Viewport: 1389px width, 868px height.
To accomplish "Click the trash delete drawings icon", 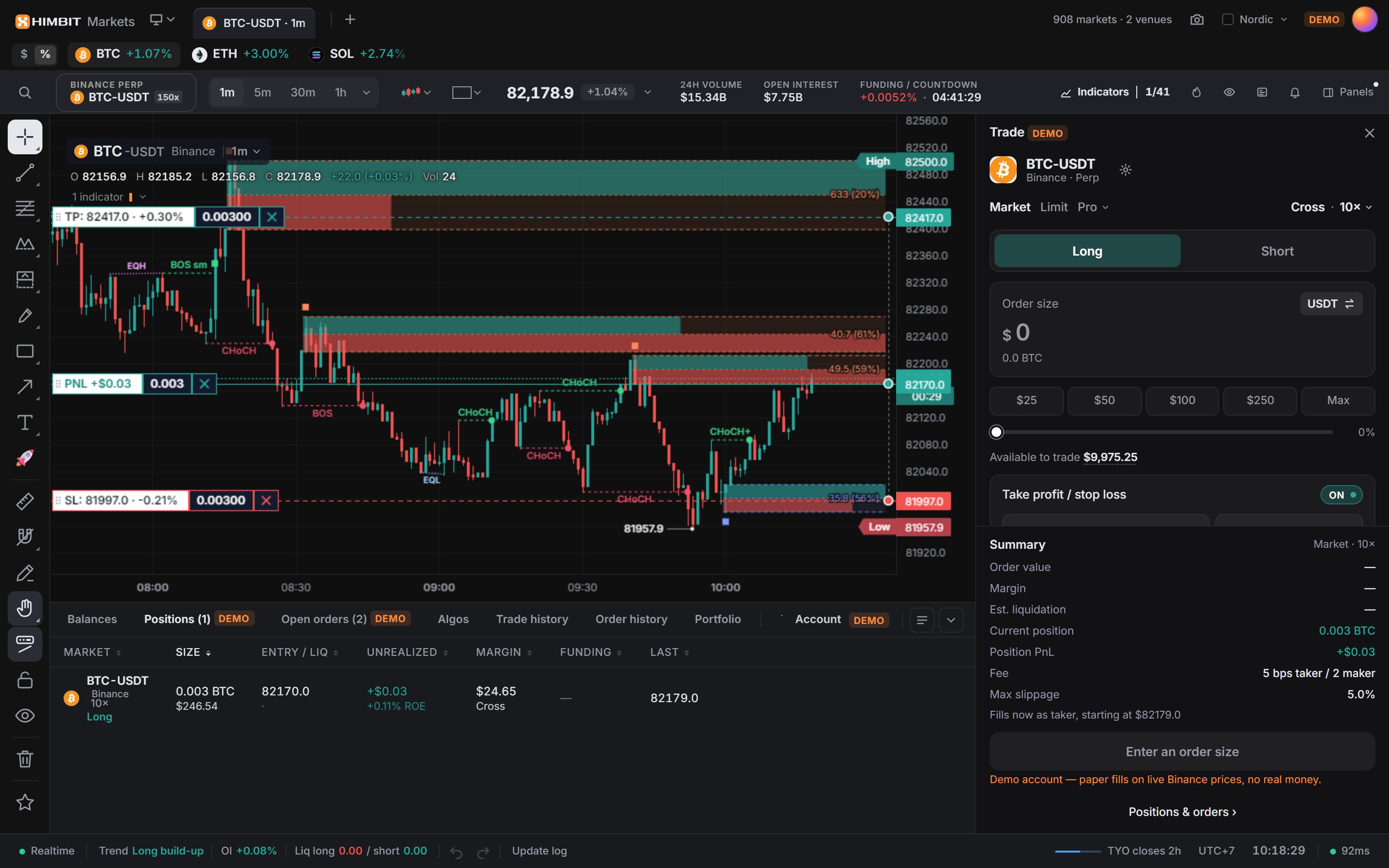I will tap(25, 759).
